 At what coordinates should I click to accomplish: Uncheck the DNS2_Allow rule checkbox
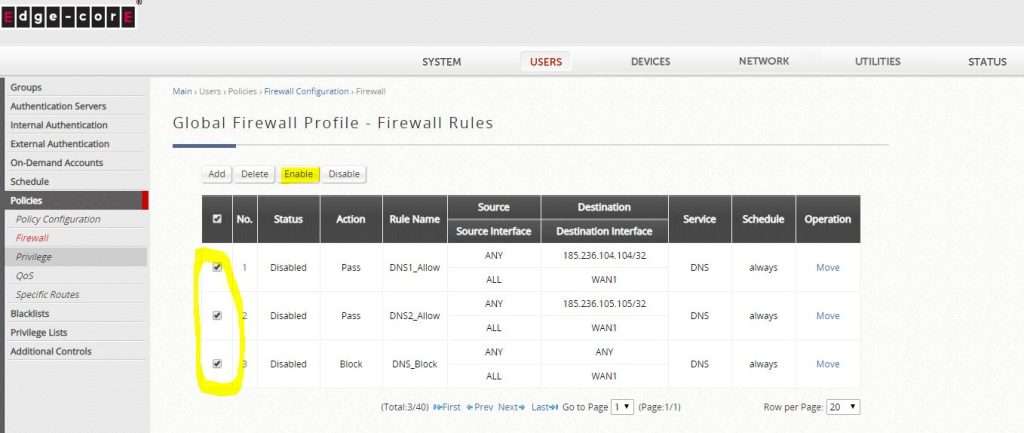tap(217, 315)
